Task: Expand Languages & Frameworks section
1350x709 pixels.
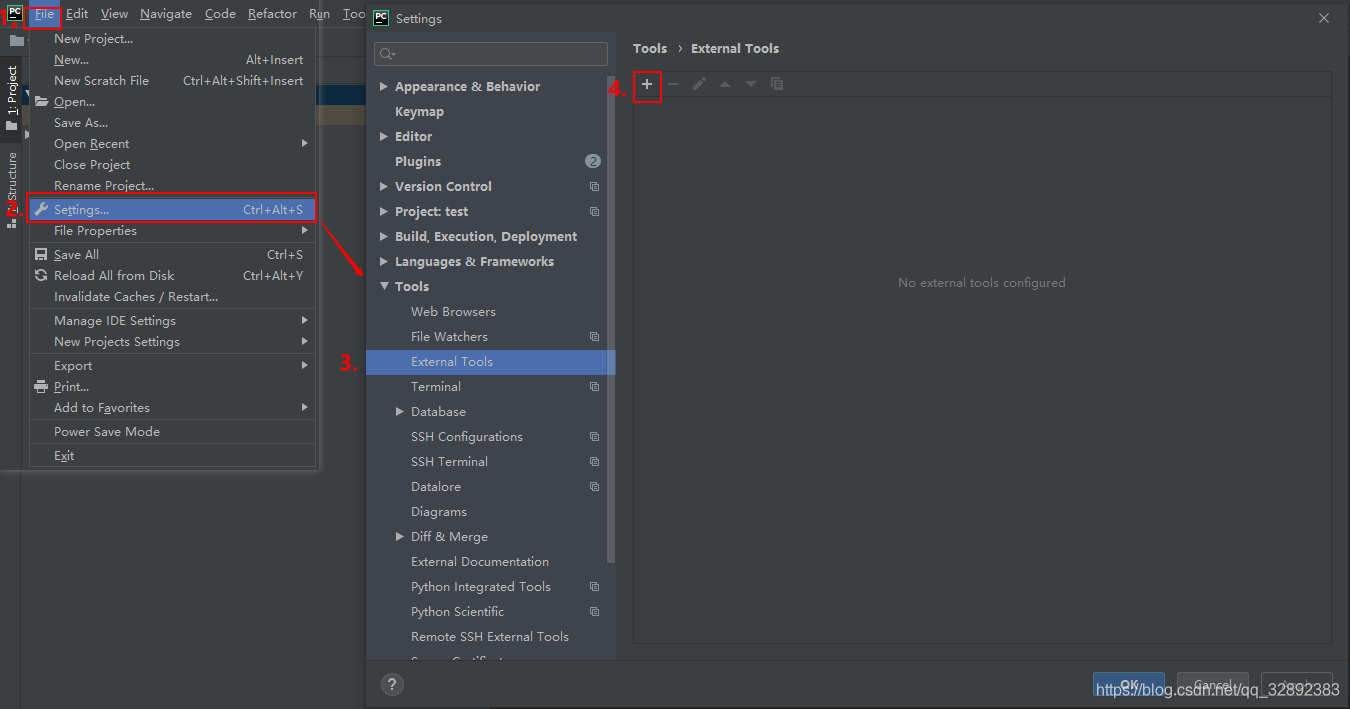Action: pyautogui.click(x=383, y=262)
